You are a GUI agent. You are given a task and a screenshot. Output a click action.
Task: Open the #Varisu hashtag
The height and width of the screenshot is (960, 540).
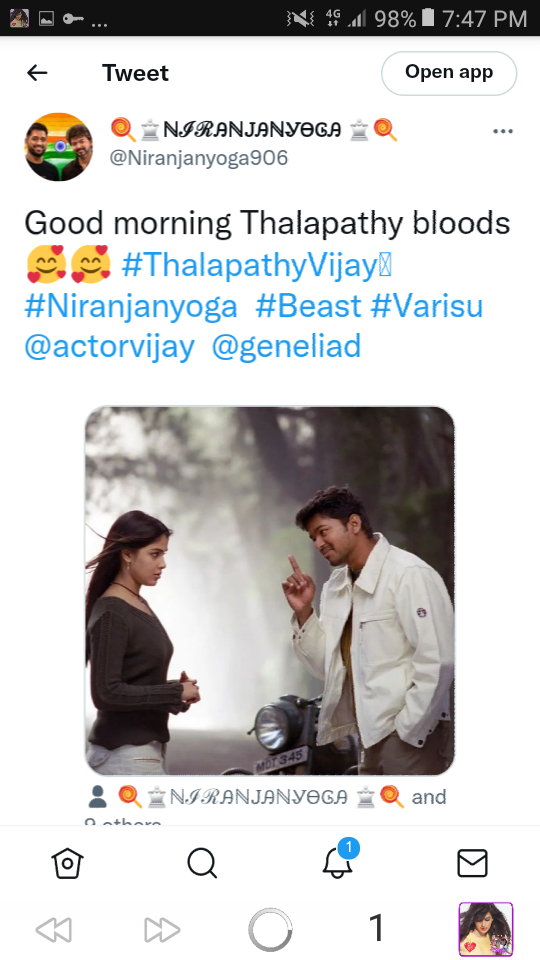point(427,306)
